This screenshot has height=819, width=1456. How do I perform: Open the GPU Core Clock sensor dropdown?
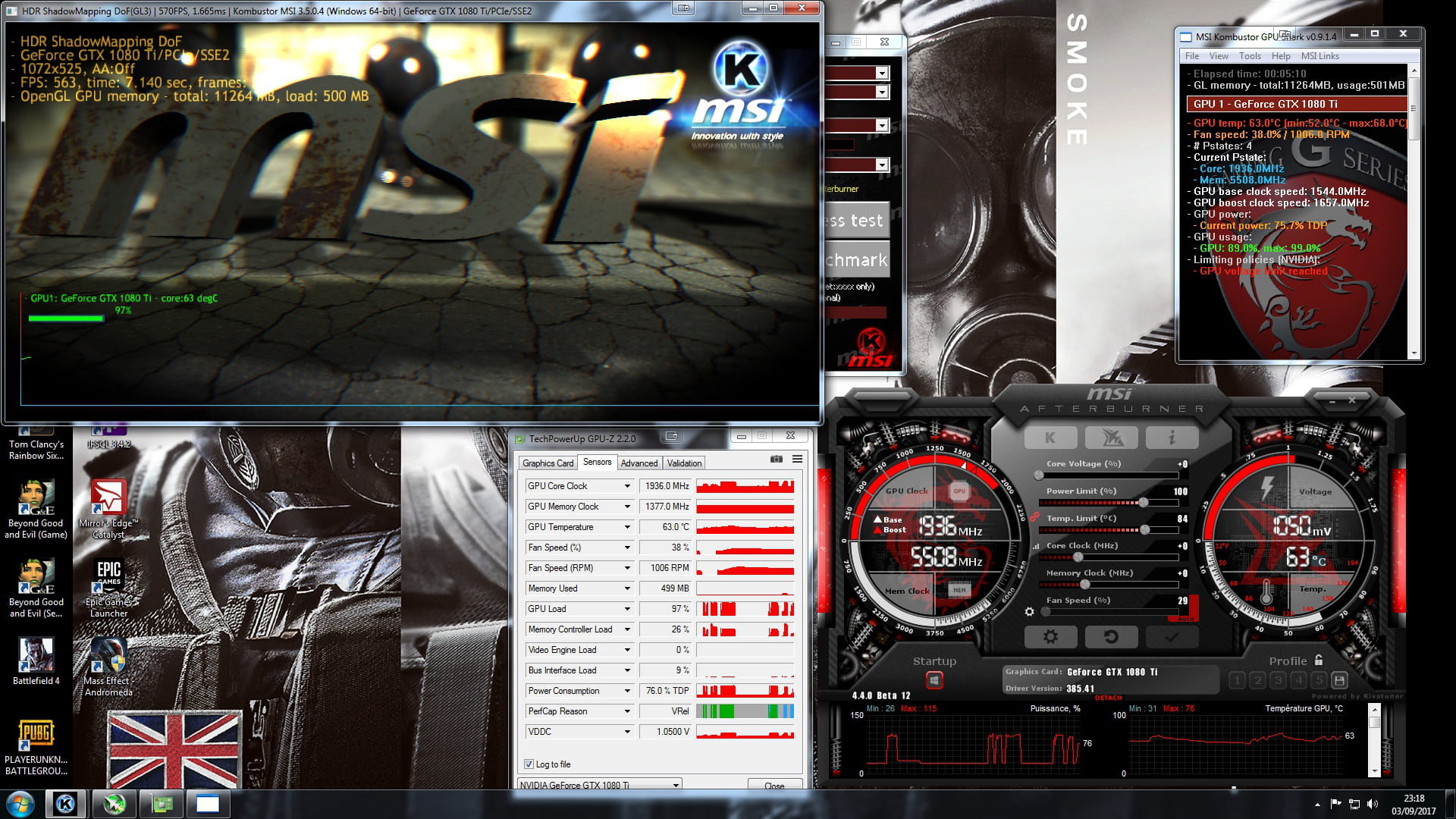pyautogui.click(x=627, y=486)
